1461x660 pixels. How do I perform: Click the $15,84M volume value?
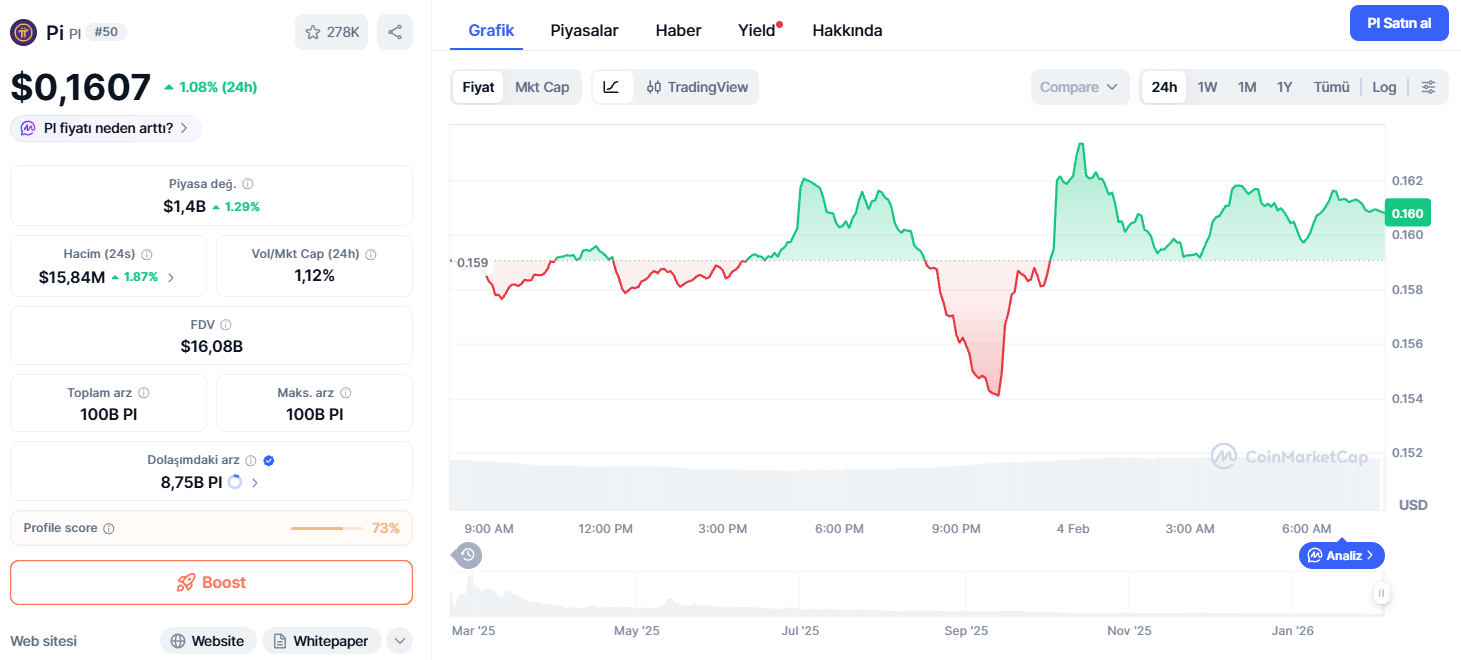pos(72,277)
